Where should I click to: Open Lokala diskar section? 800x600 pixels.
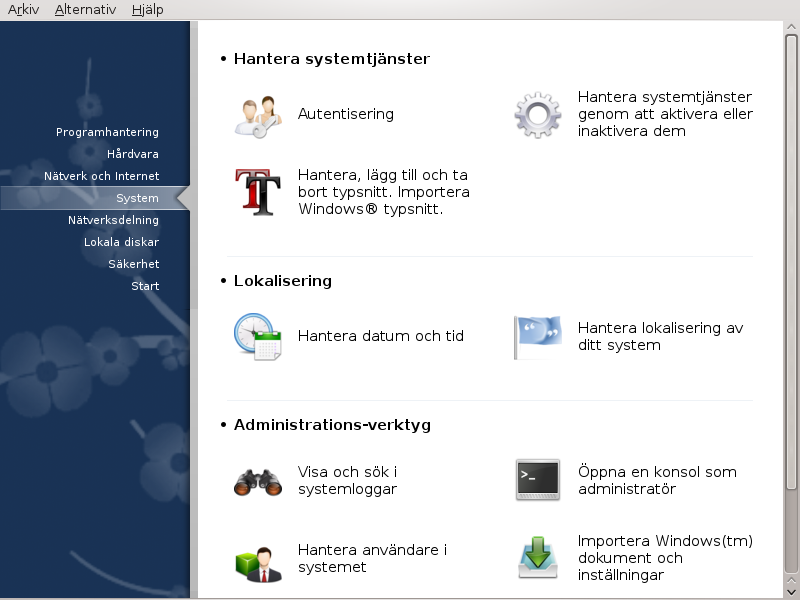click(x=121, y=242)
